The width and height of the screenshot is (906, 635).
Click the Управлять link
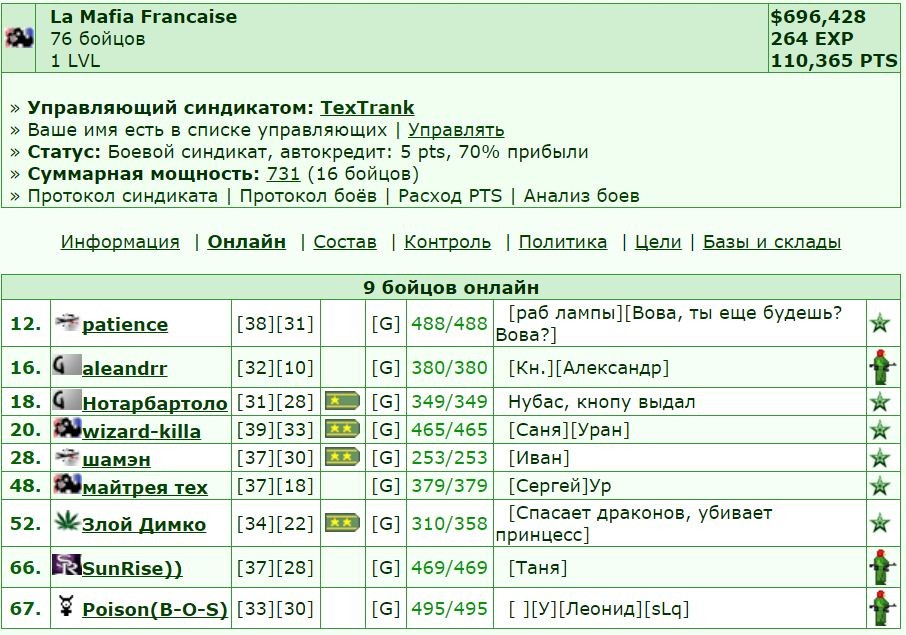456,129
